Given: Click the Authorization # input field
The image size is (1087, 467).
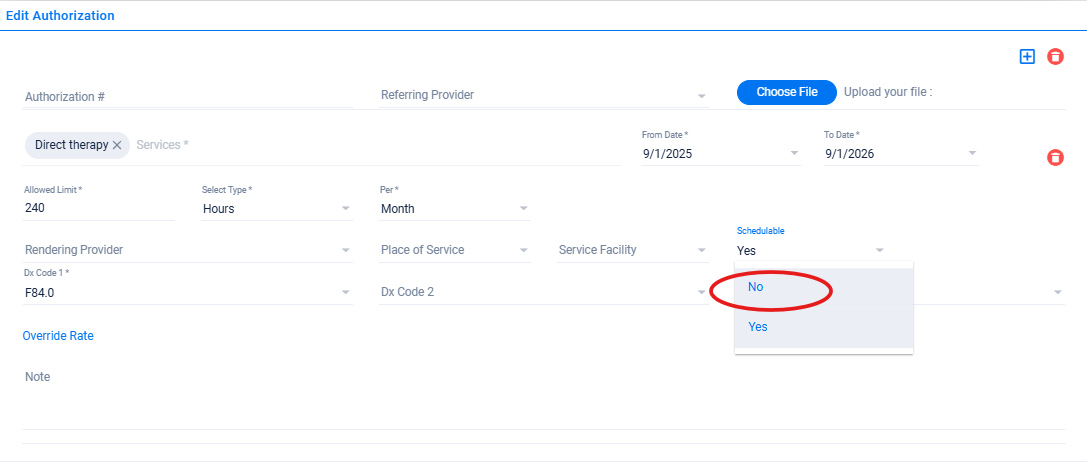Looking at the screenshot, I should tap(188, 96).
